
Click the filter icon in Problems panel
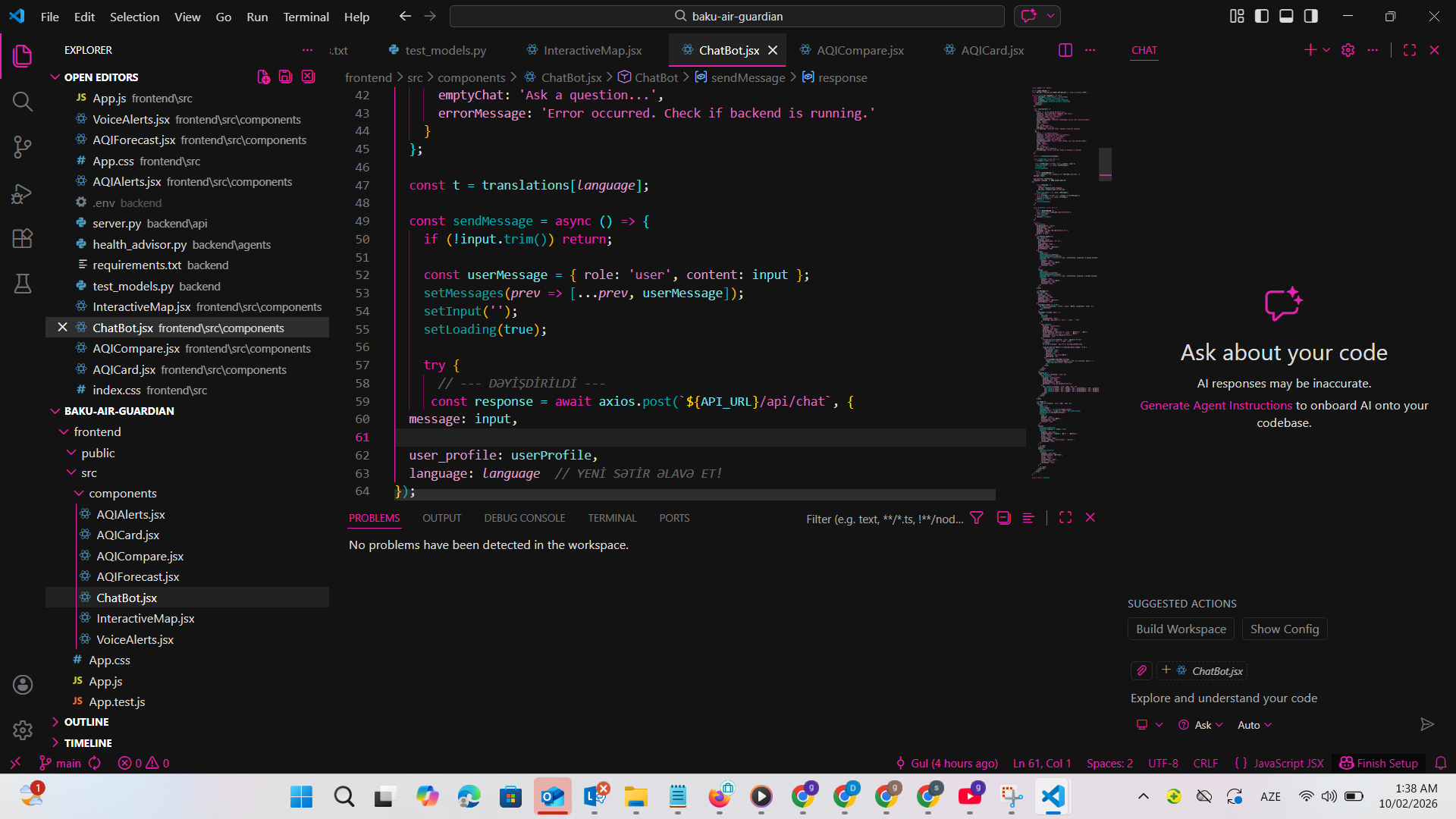click(977, 518)
